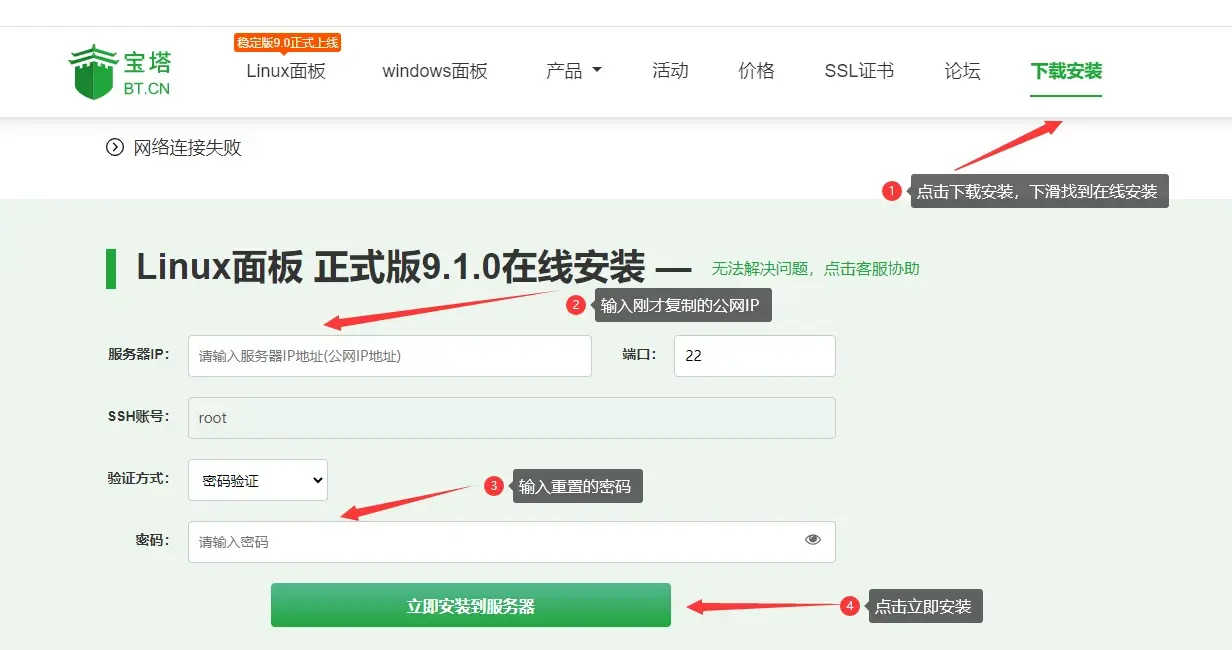Toggle password visibility eye icon
The width and height of the screenshot is (1232, 650).
(x=812, y=540)
